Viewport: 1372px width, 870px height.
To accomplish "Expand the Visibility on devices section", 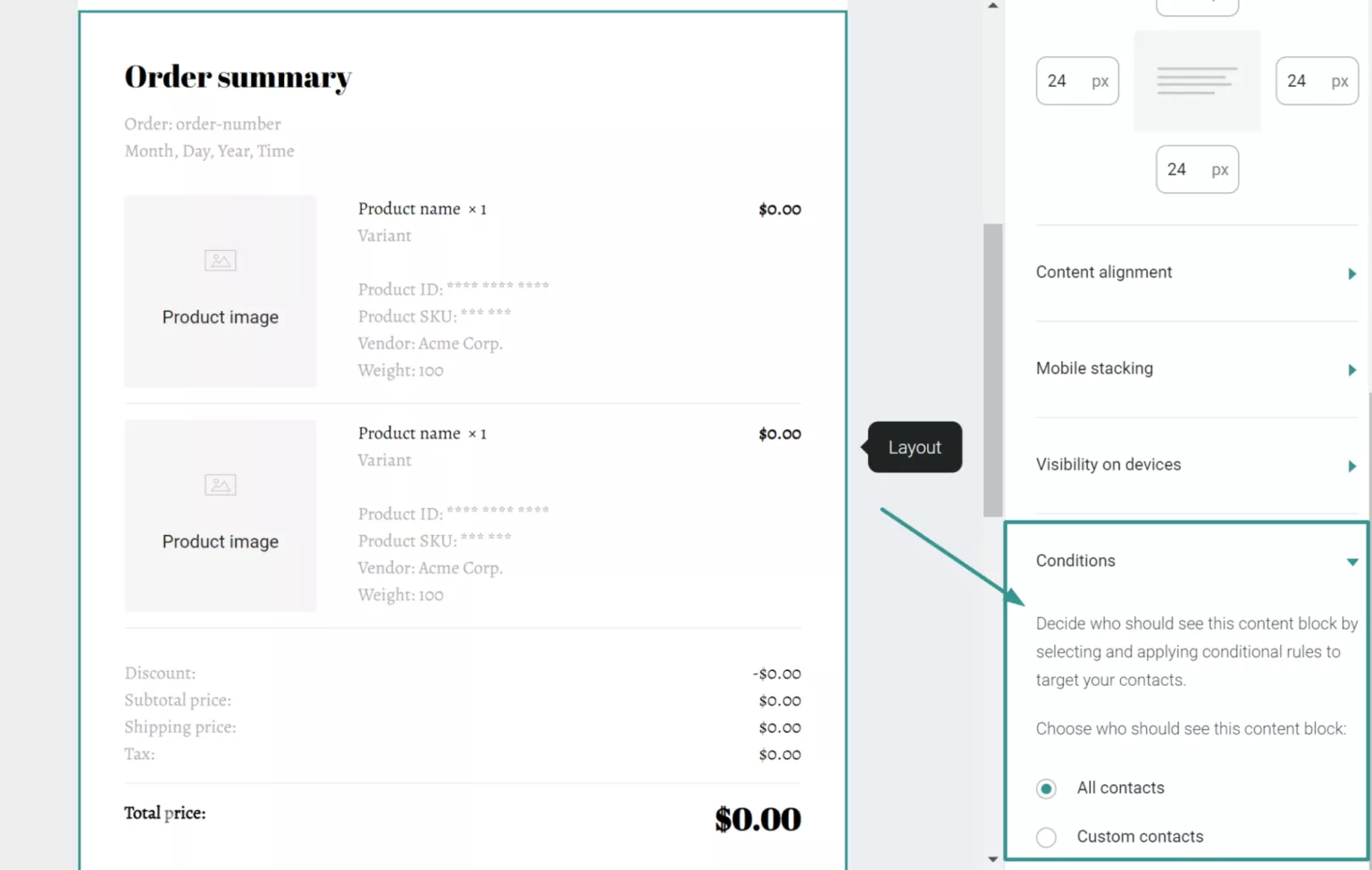I will [x=1351, y=465].
